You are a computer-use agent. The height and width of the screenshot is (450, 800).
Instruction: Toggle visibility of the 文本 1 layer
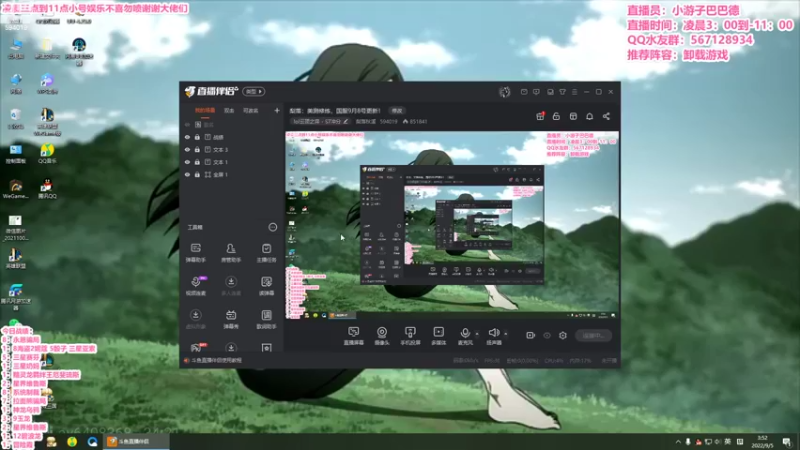pyautogui.click(x=187, y=162)
